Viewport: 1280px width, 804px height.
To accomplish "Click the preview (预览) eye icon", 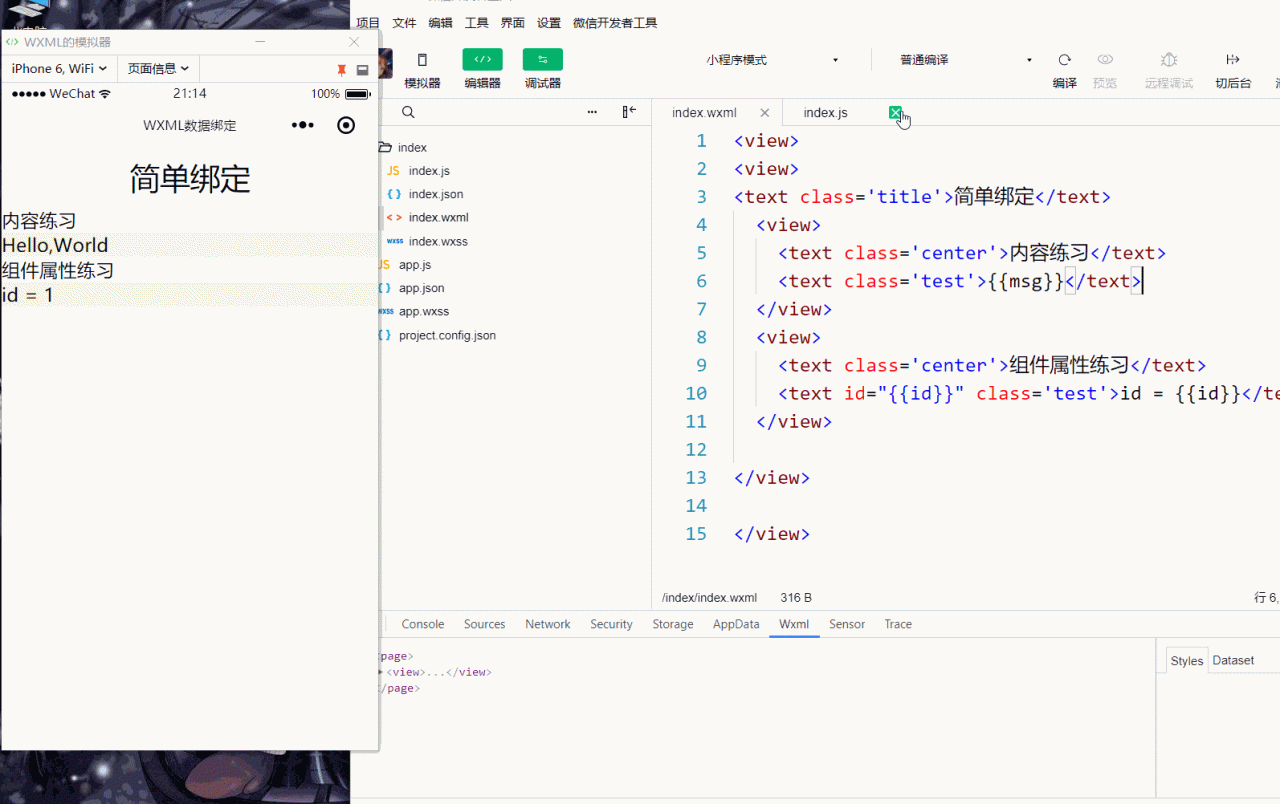I will 1105,60.
